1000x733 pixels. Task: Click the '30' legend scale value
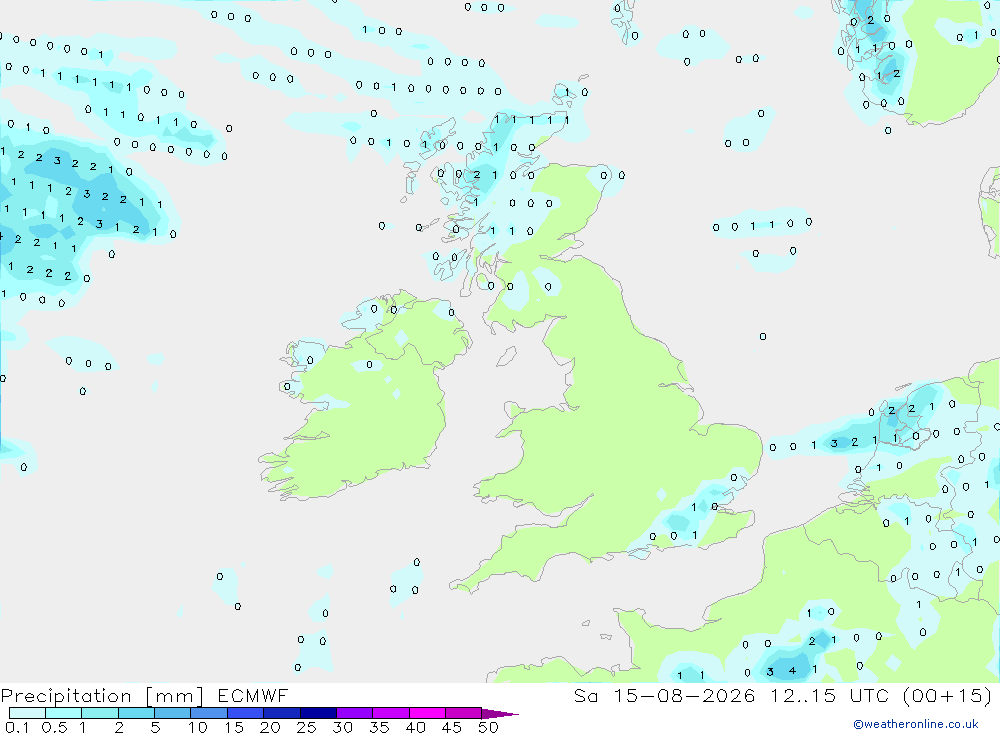tap(342, 727)
